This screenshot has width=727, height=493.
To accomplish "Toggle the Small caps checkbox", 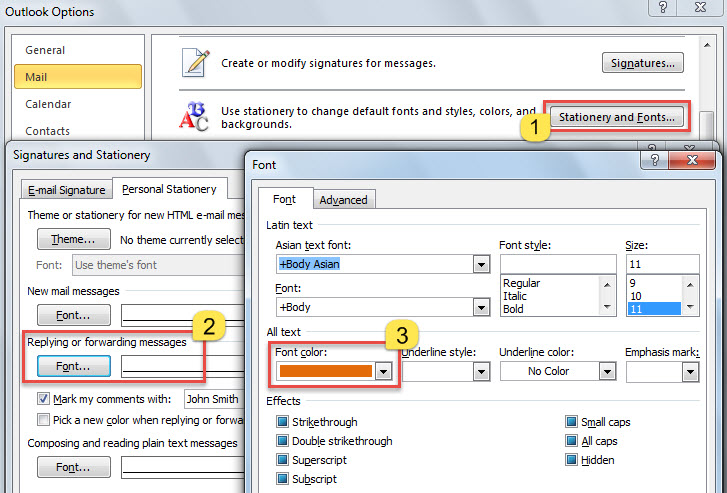I will click(x=571, y=422).
